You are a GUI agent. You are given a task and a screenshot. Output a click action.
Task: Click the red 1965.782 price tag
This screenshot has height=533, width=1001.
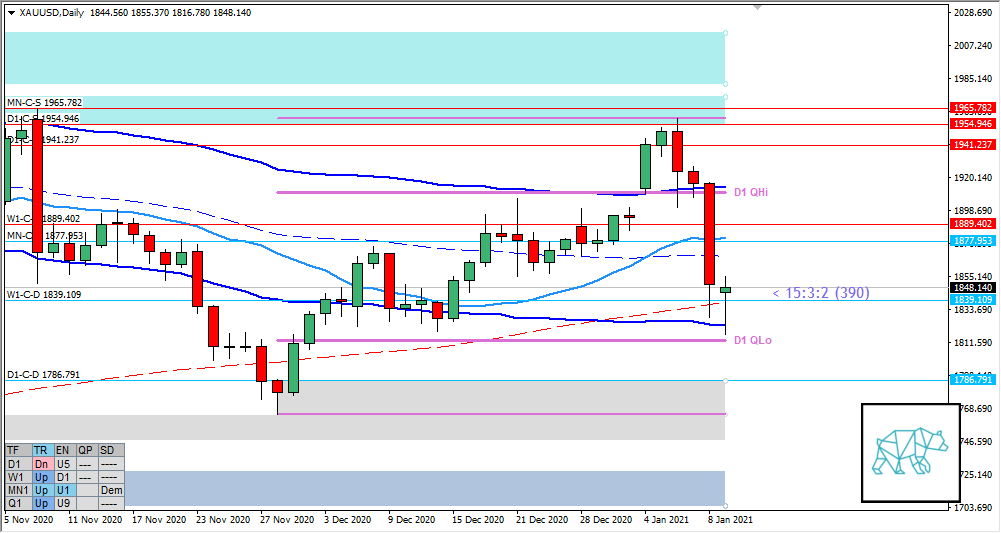[972, 107]
